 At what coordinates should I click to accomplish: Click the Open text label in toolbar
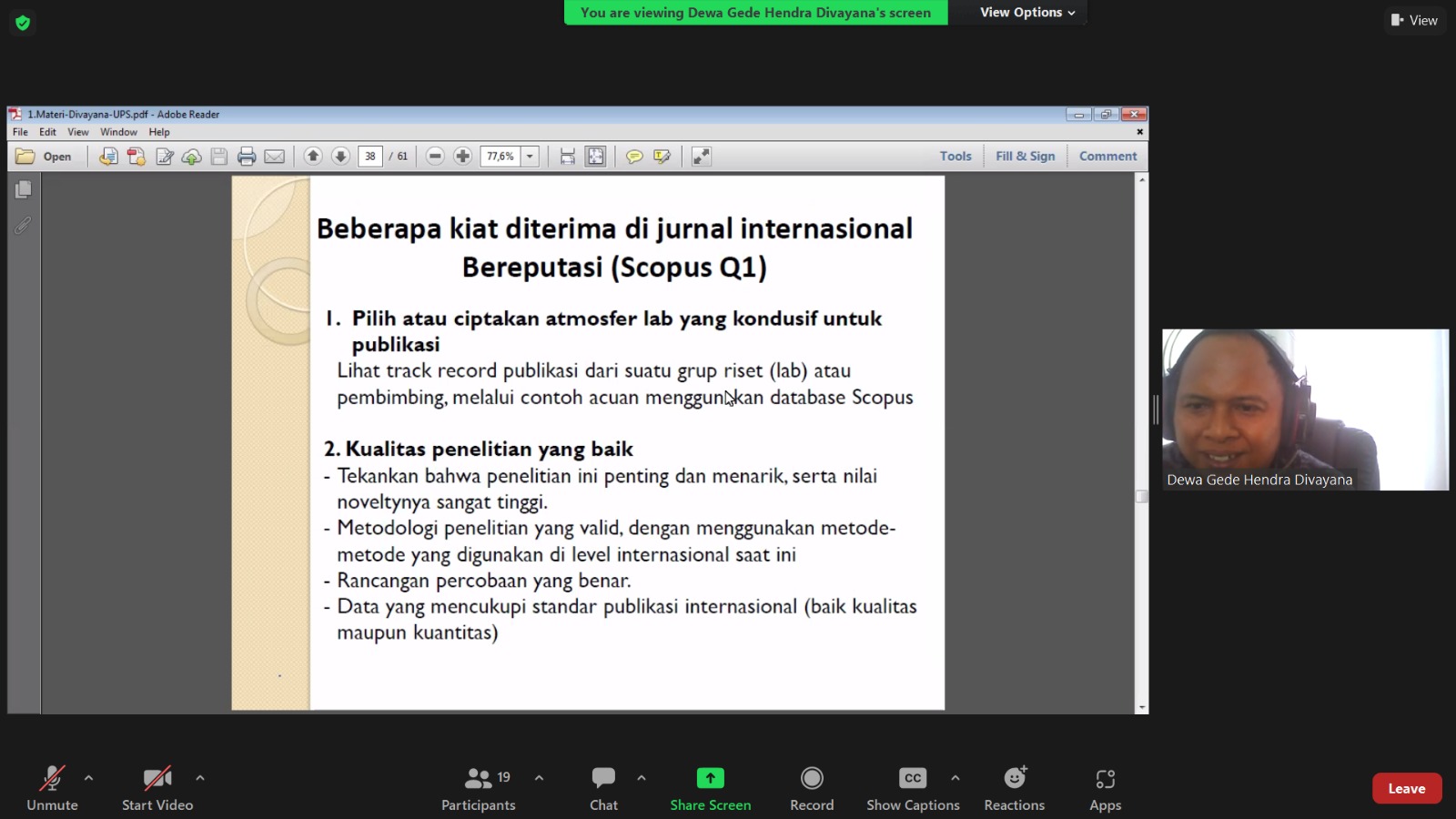point(57,157)
